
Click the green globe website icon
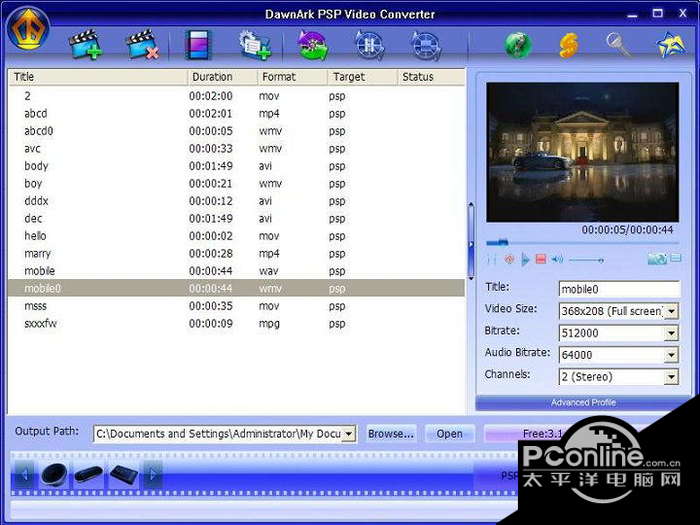(x=518, y=45)
